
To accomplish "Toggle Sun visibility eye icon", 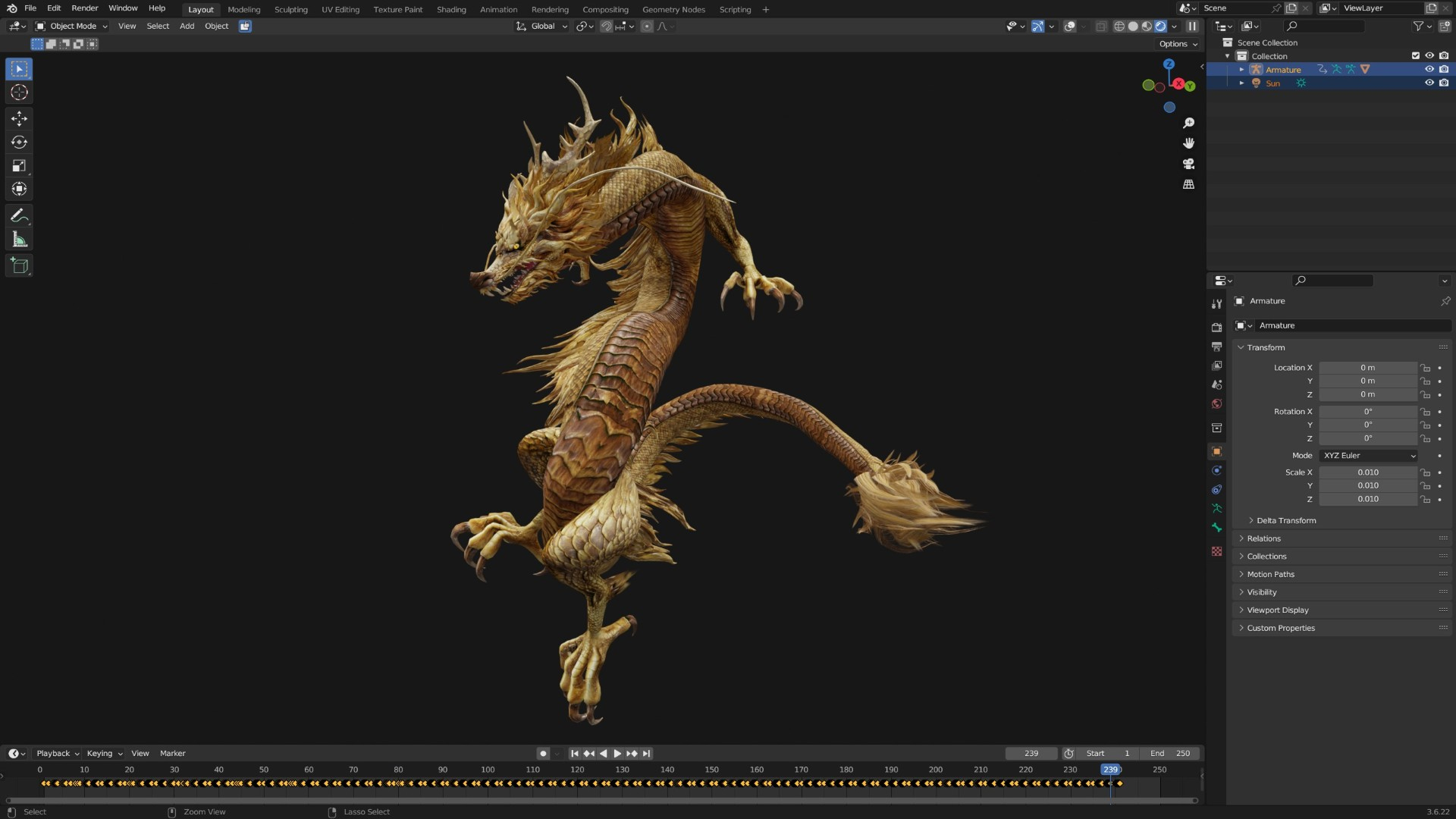I will 1429,83.
